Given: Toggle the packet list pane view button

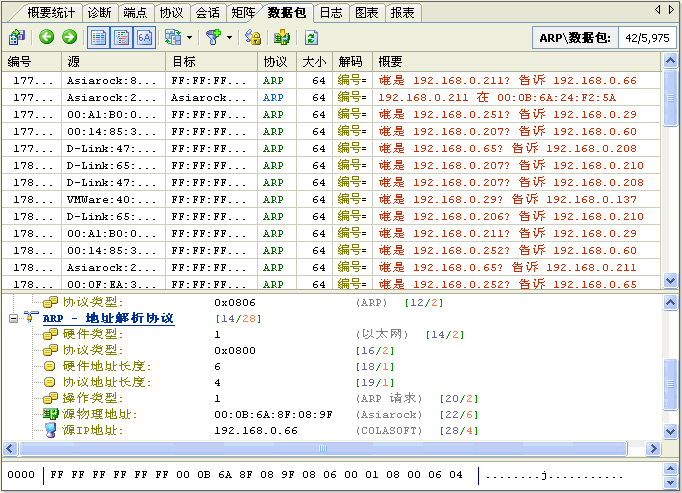Looking at the screenshot, I should [99, 38].
